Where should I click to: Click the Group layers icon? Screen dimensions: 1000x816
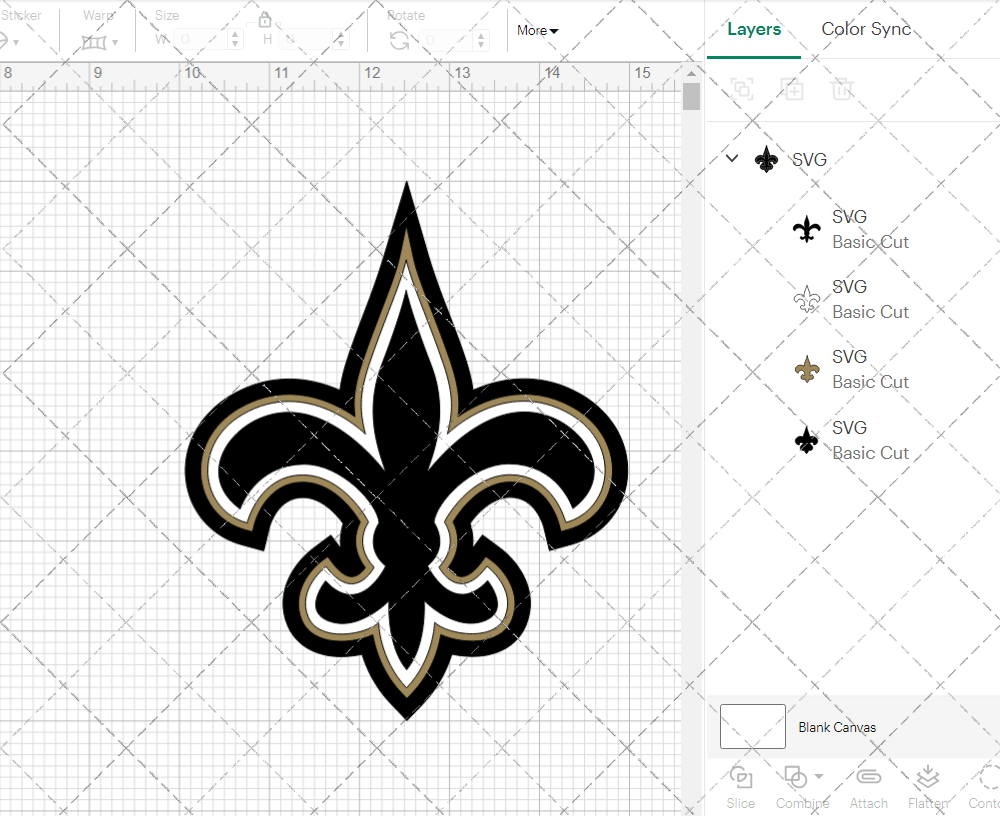742,89
